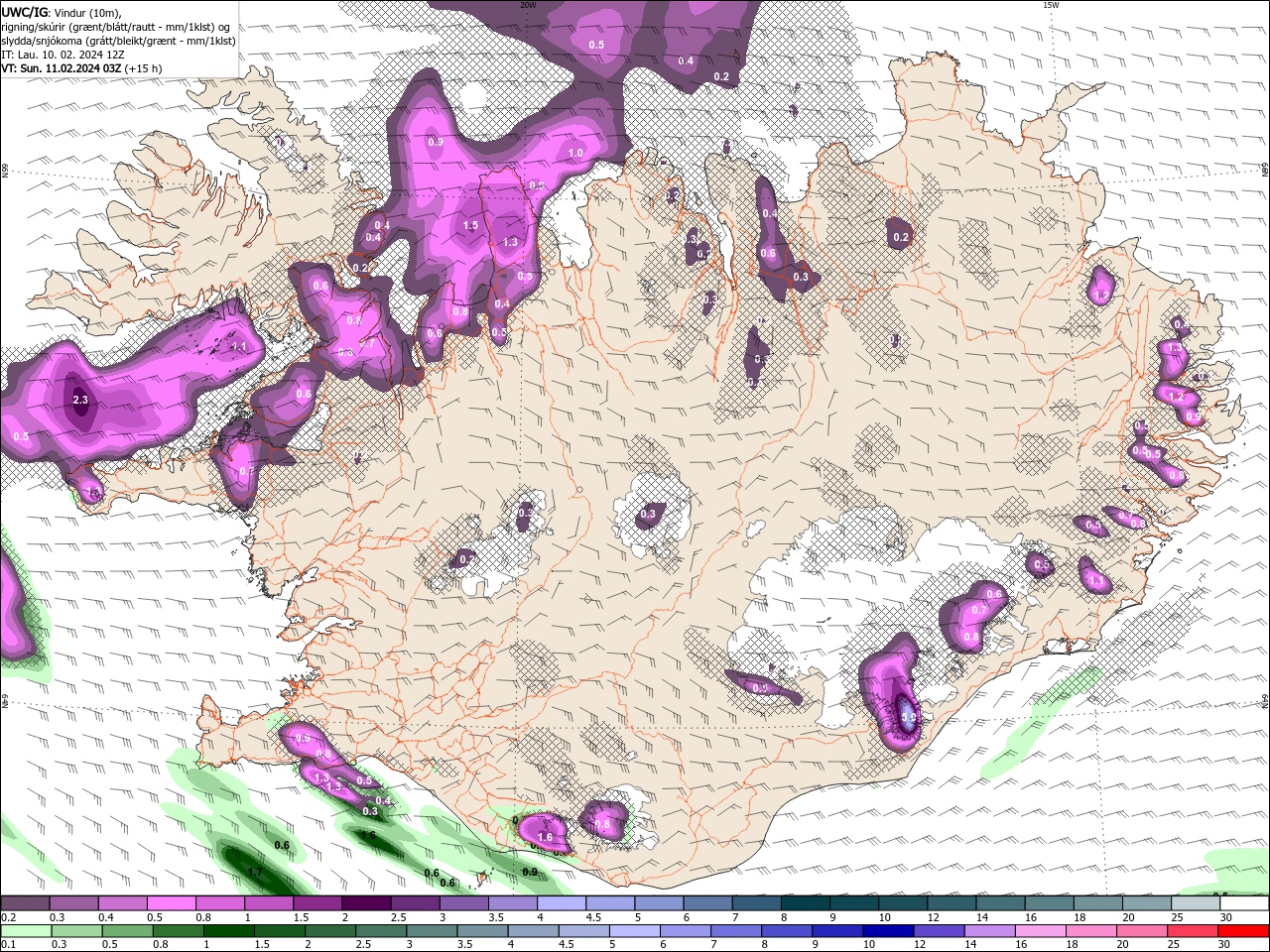Click upper legend swatch between 0.2 and 0.3

(25, 903)
